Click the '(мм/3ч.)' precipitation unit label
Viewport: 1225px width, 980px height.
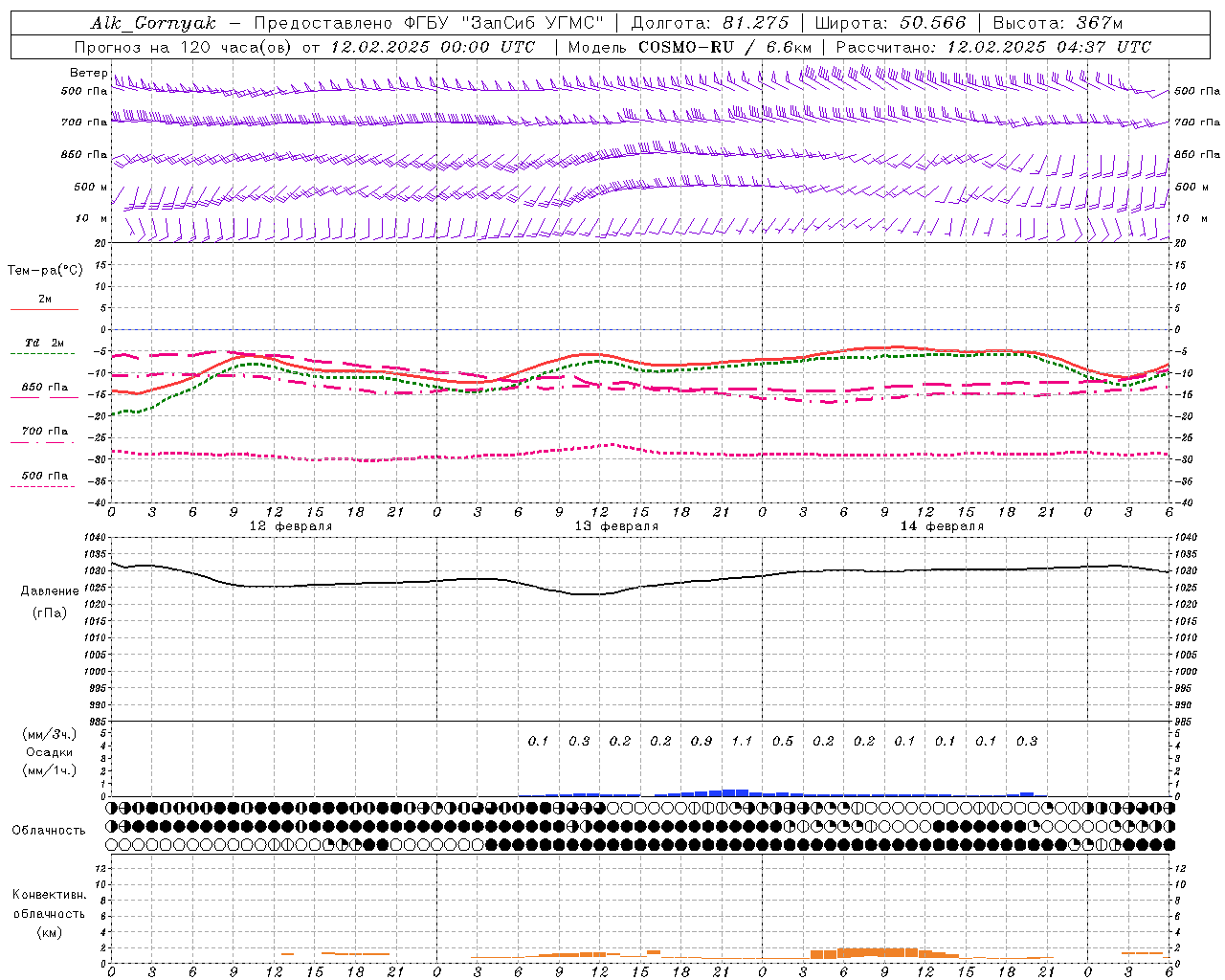click(50, 734)
